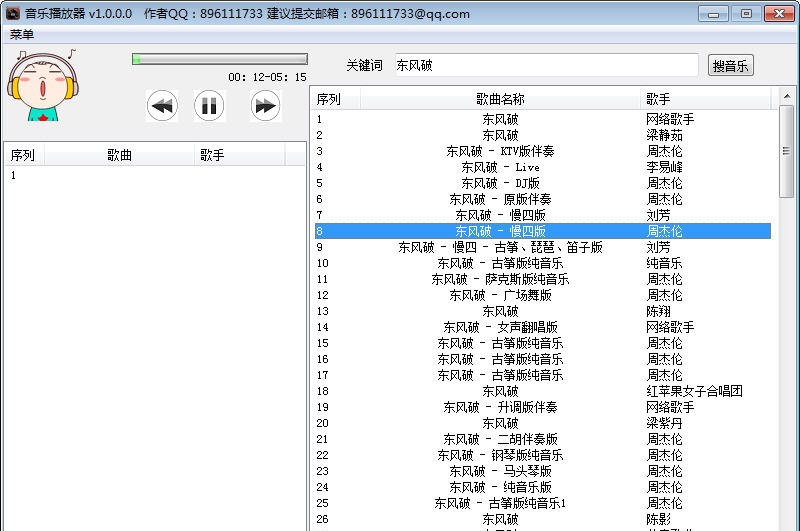Seek within the playback progress bar

pos(219,59)
